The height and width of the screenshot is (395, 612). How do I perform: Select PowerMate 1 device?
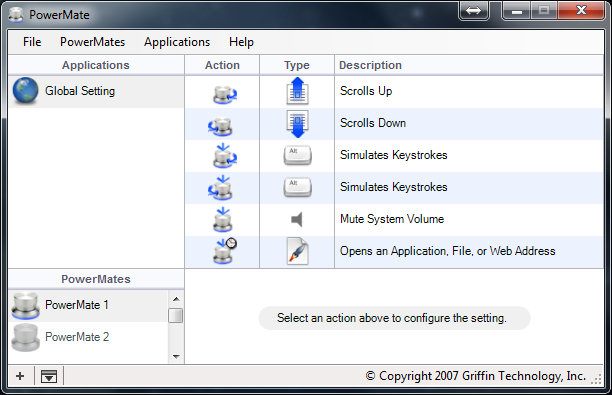88,305
